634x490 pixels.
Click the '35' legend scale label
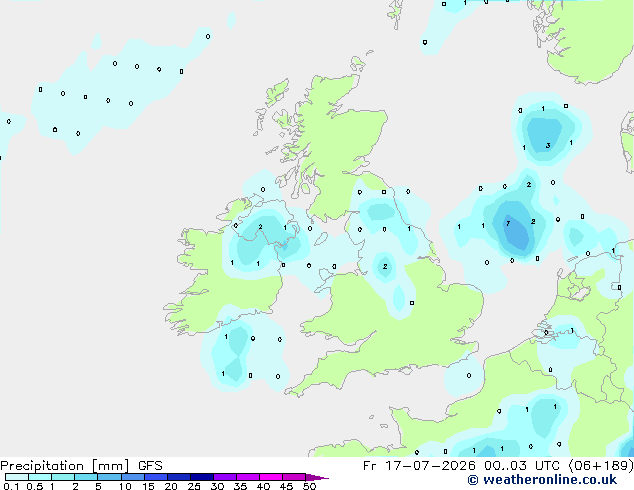click(x=240, y=486)
